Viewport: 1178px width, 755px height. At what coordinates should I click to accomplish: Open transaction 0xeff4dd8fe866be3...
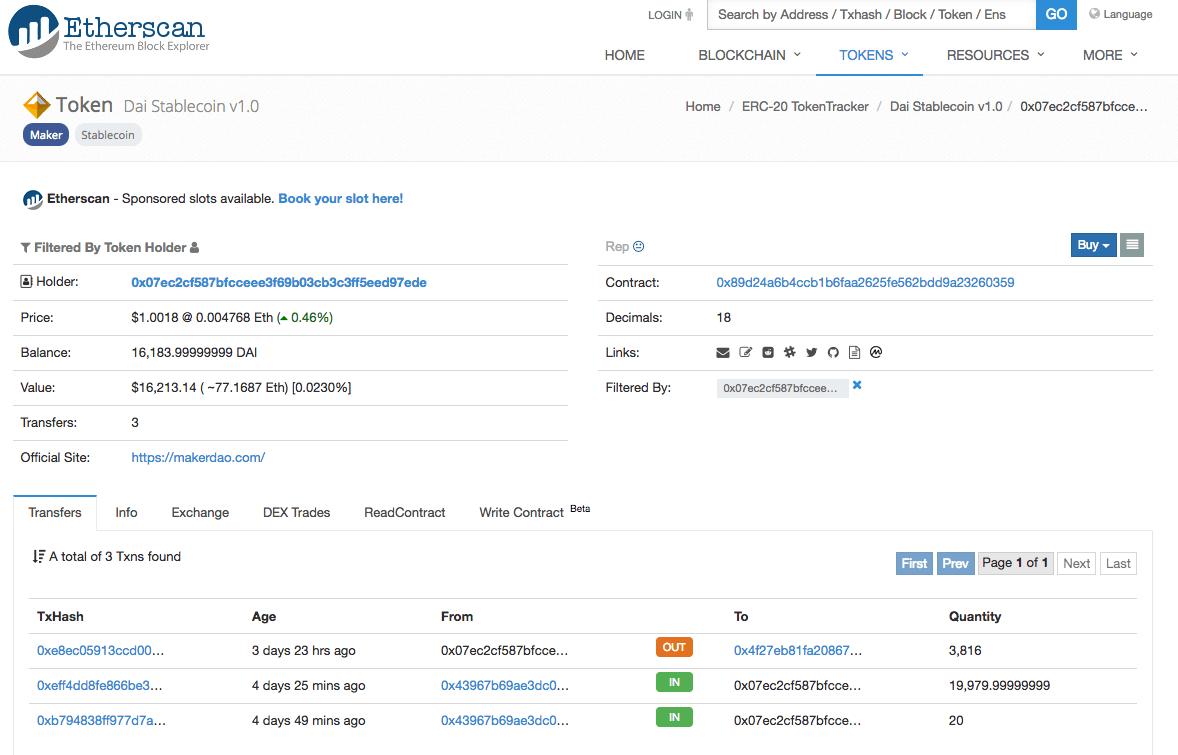coord(99,685)
